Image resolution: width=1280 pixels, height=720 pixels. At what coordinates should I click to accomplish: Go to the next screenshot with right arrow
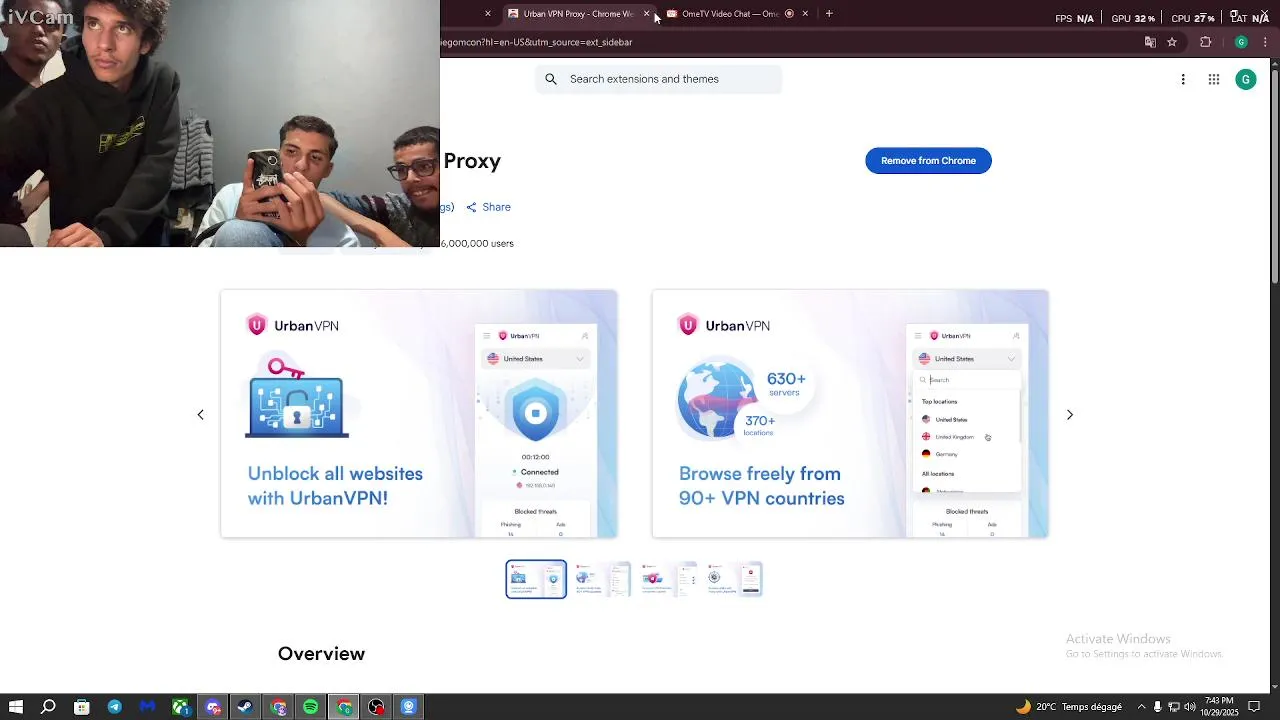pyautogui.click(x=1070, y=415)
